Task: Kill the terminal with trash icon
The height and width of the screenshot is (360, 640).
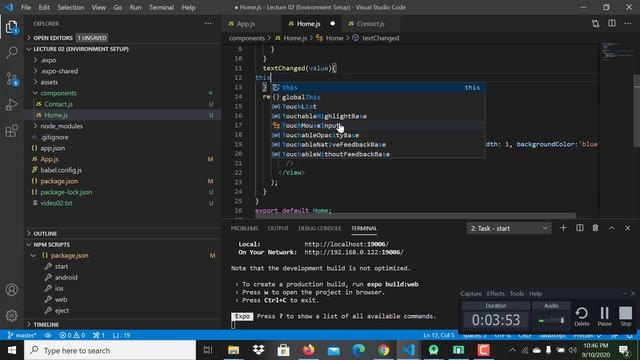Action: tap(595, 228)
